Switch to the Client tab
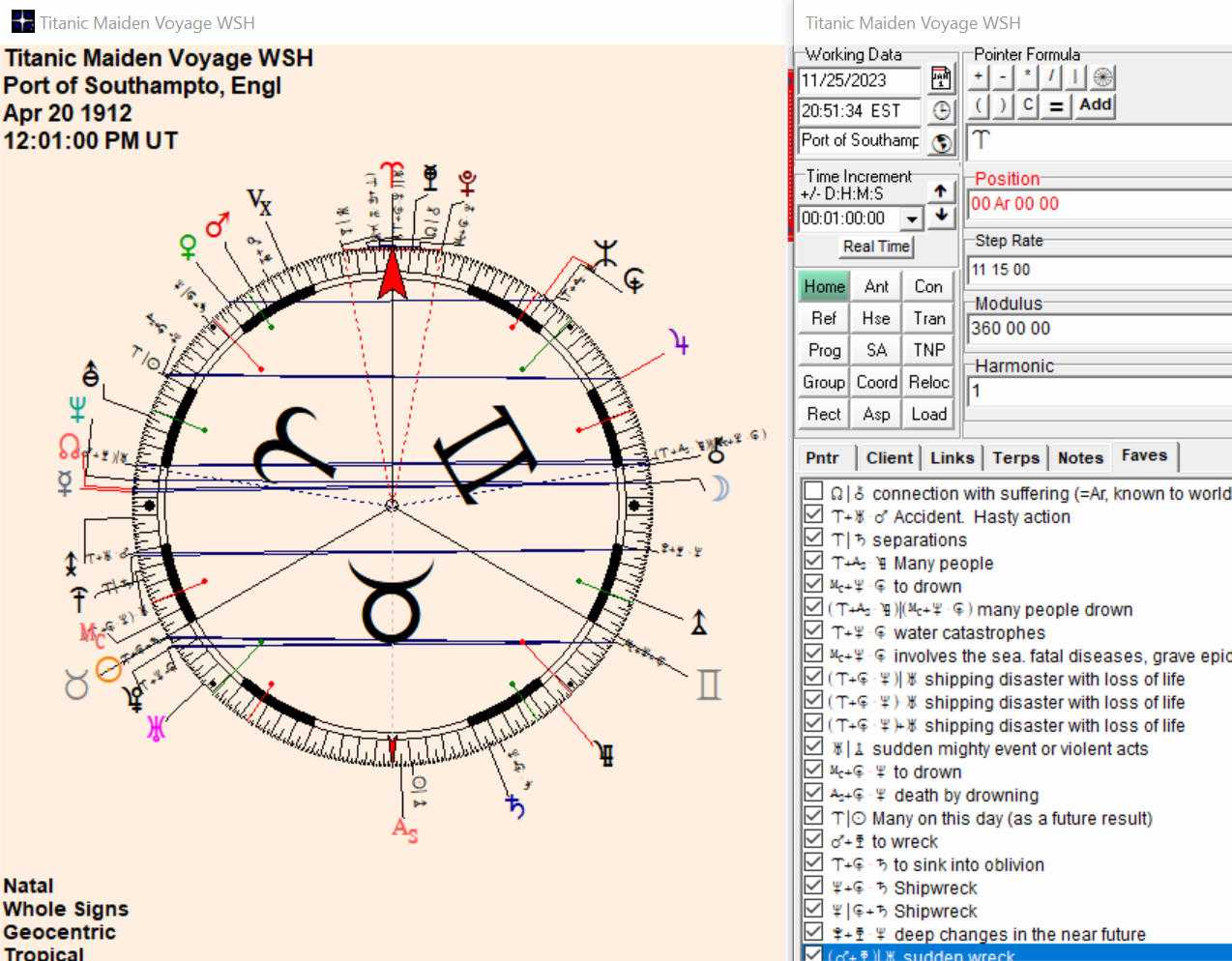 click(890, 458)
